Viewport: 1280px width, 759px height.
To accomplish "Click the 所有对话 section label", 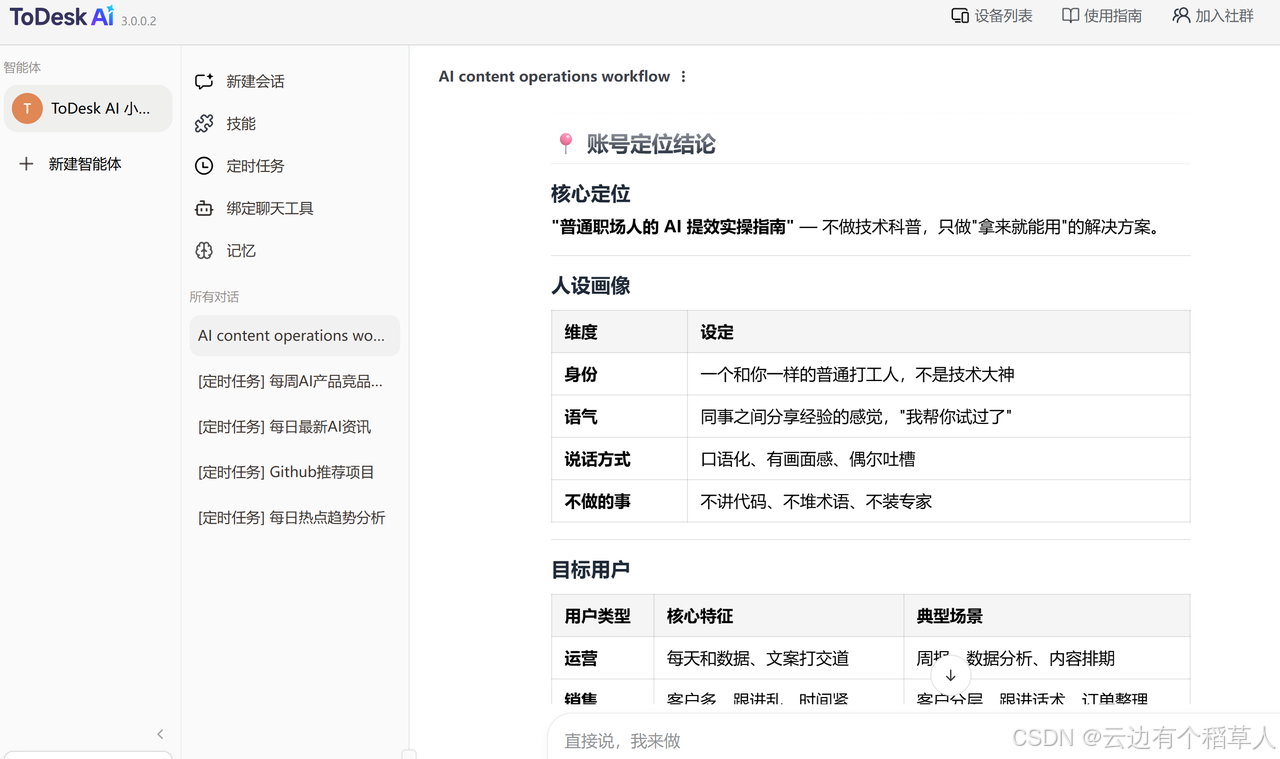I will click(x=214, y=297).
